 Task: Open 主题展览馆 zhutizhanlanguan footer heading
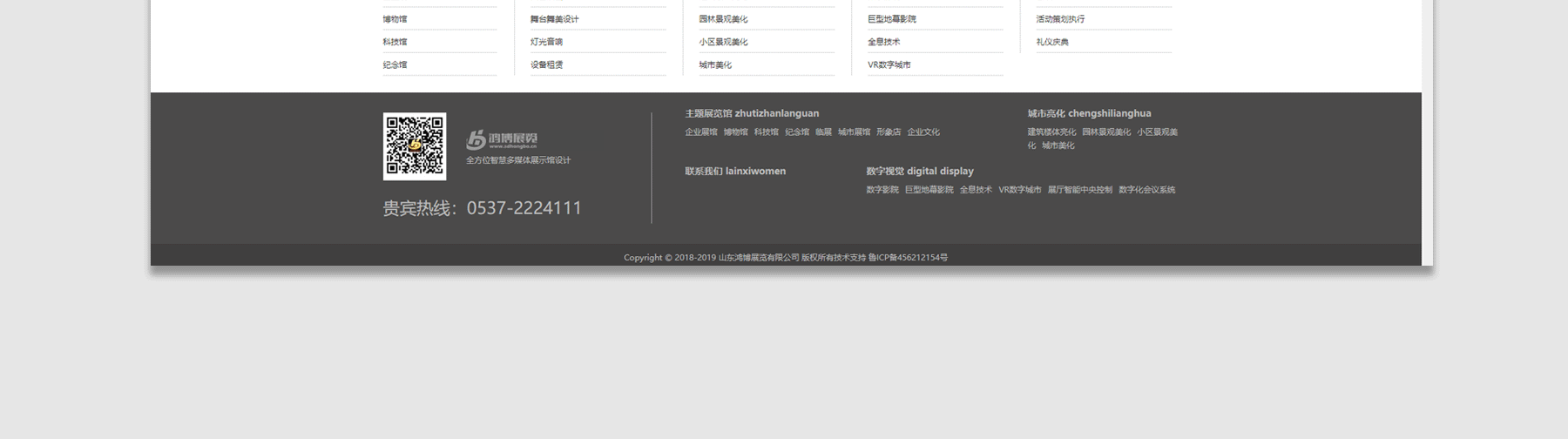tap(752, 113)
